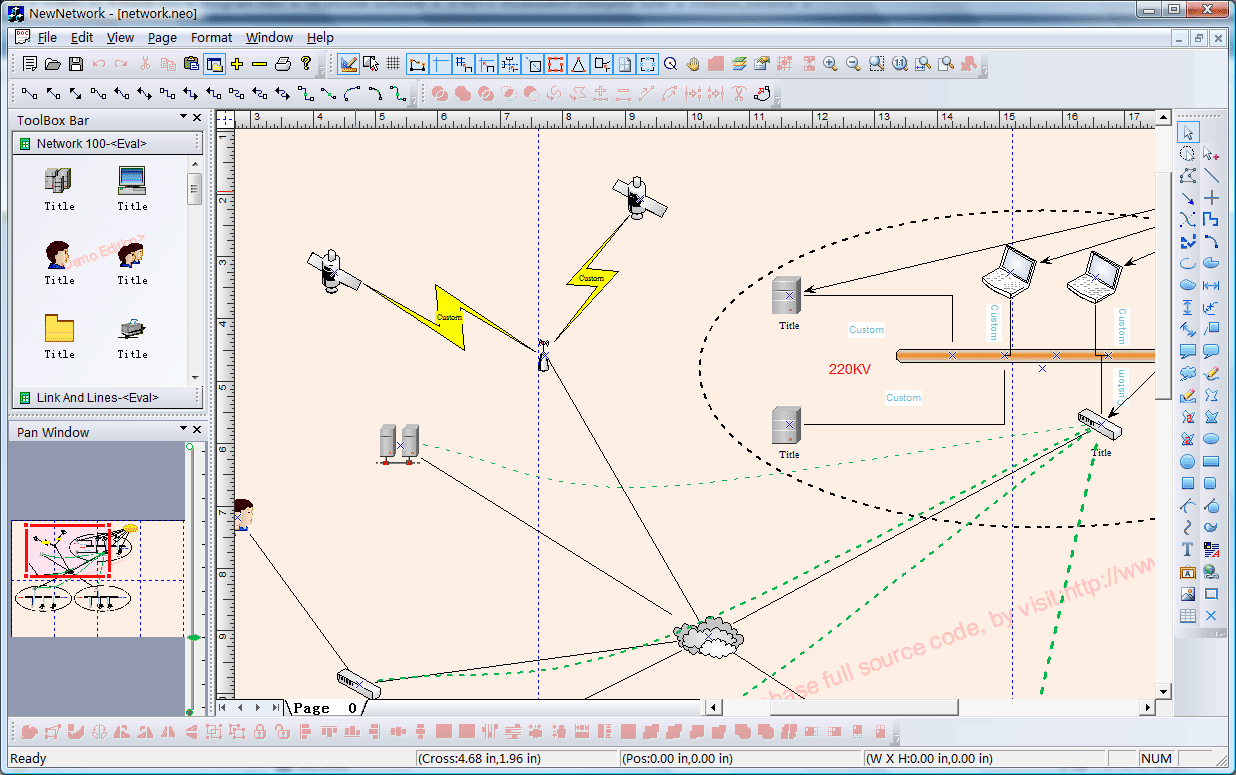The width and height of the screenshot is (1236, 775).
Task: Select the curved arc link tool
Action: point(351,94)
